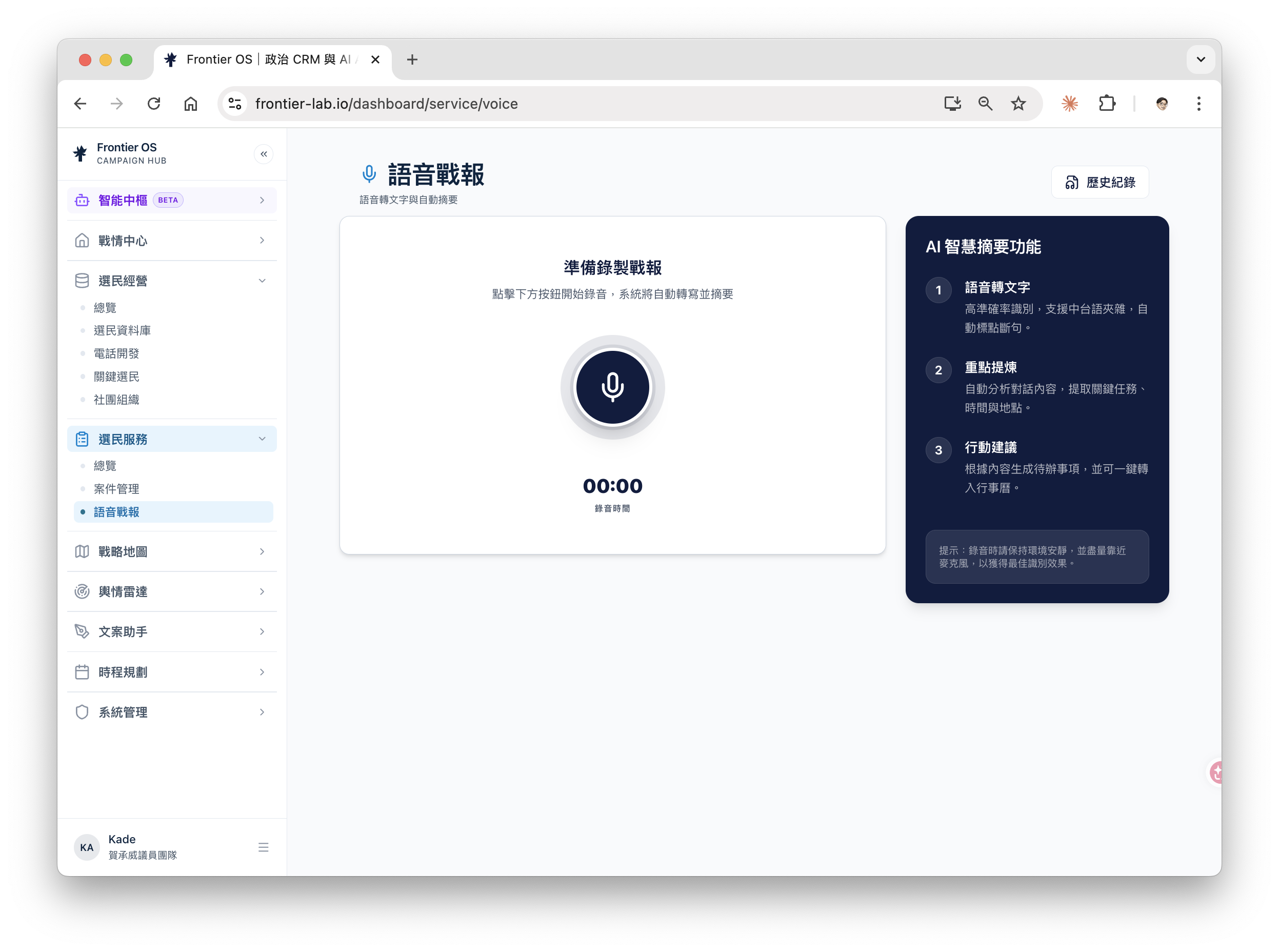The width and height of the screenshot is (1279, 952).
Task: Open site information icon in address bar
Action: 234,104
